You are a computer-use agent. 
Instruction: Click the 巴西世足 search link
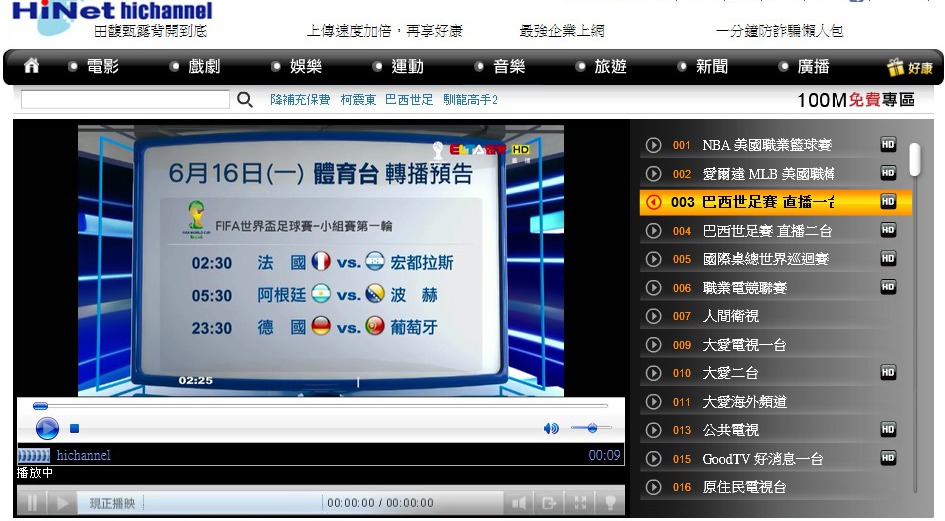(x=409, y=99)
